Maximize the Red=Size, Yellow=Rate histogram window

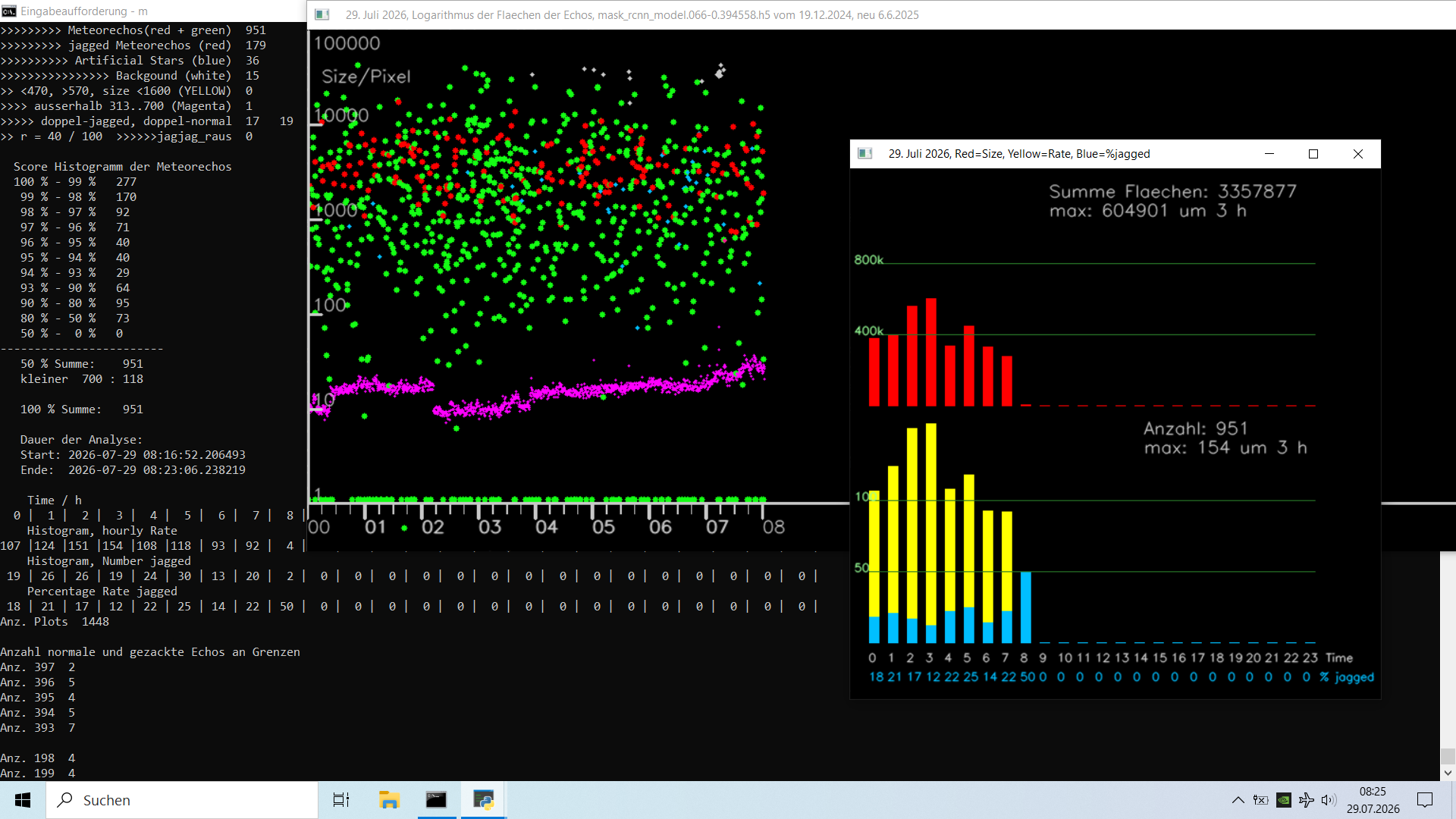pos(1313,154)
